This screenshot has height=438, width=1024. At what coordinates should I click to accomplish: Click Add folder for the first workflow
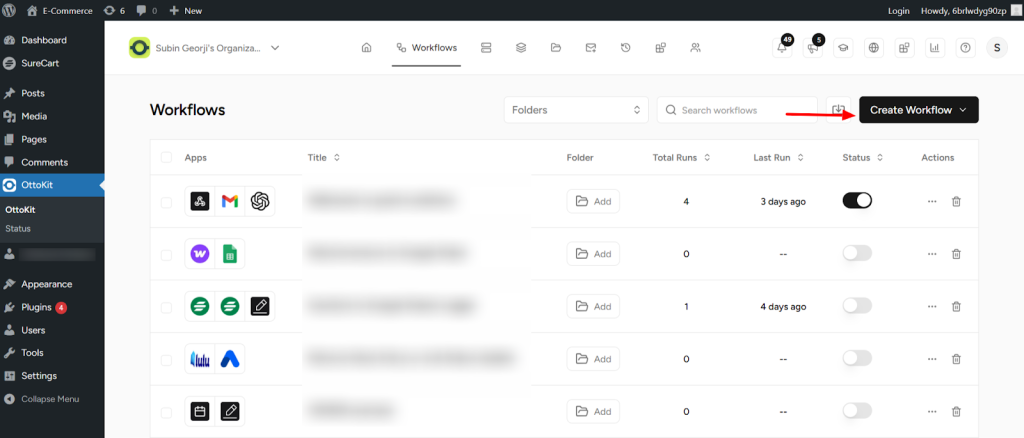[x=593, y=201]
